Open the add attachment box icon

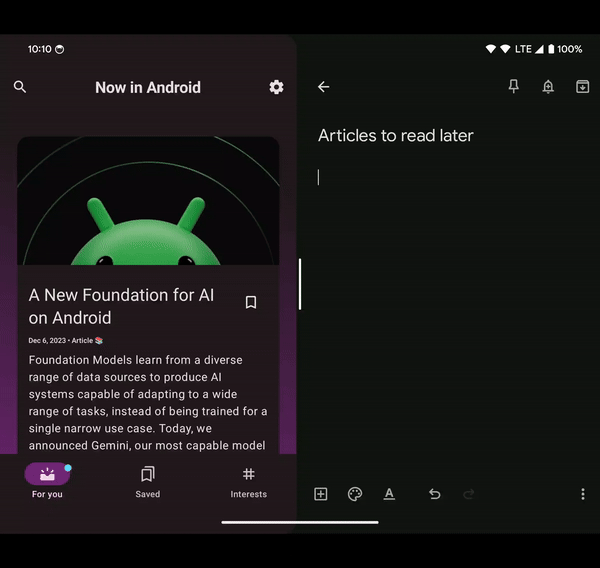[320, 494]
